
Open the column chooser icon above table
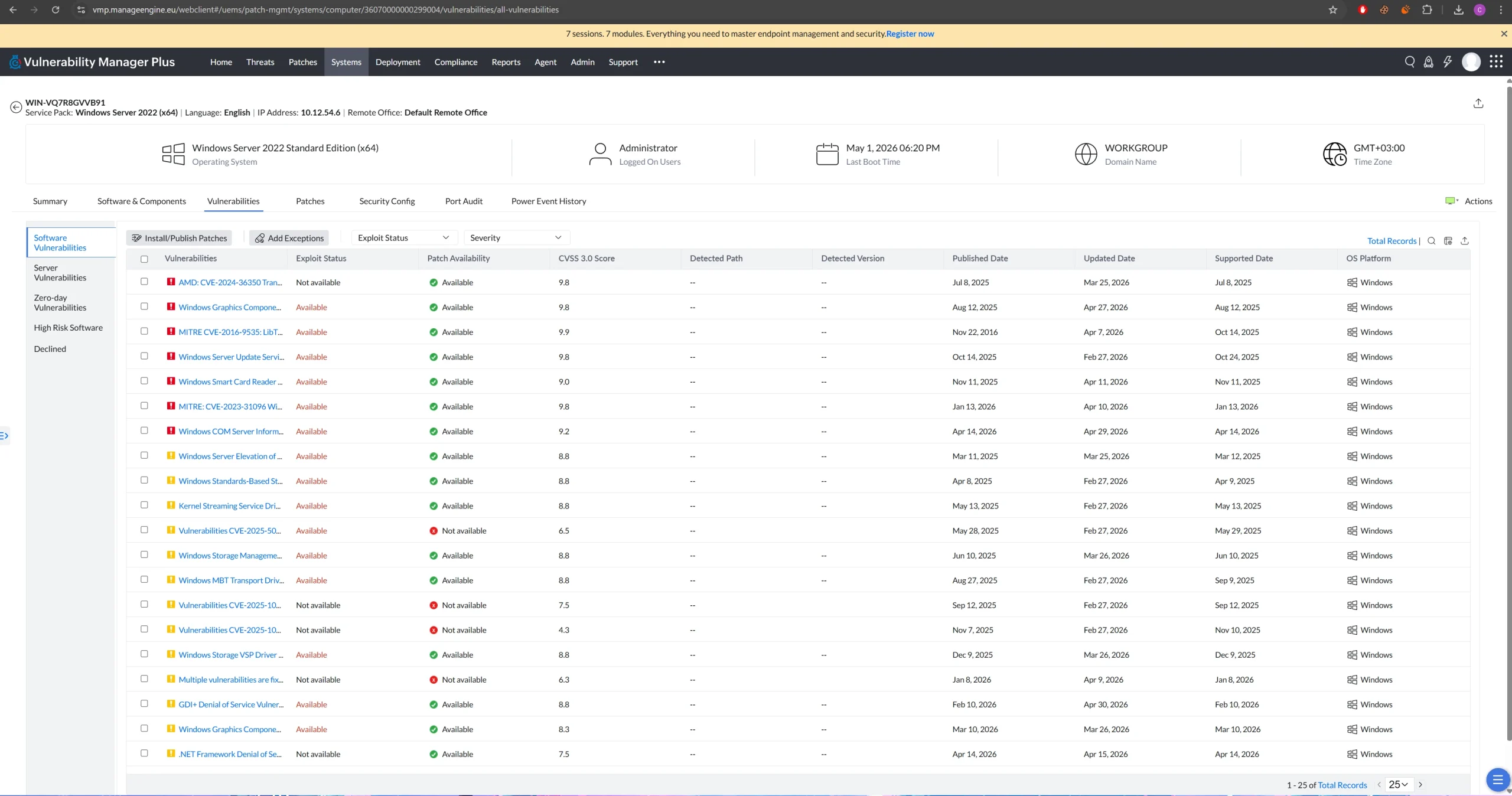[x=1448, y=240]
